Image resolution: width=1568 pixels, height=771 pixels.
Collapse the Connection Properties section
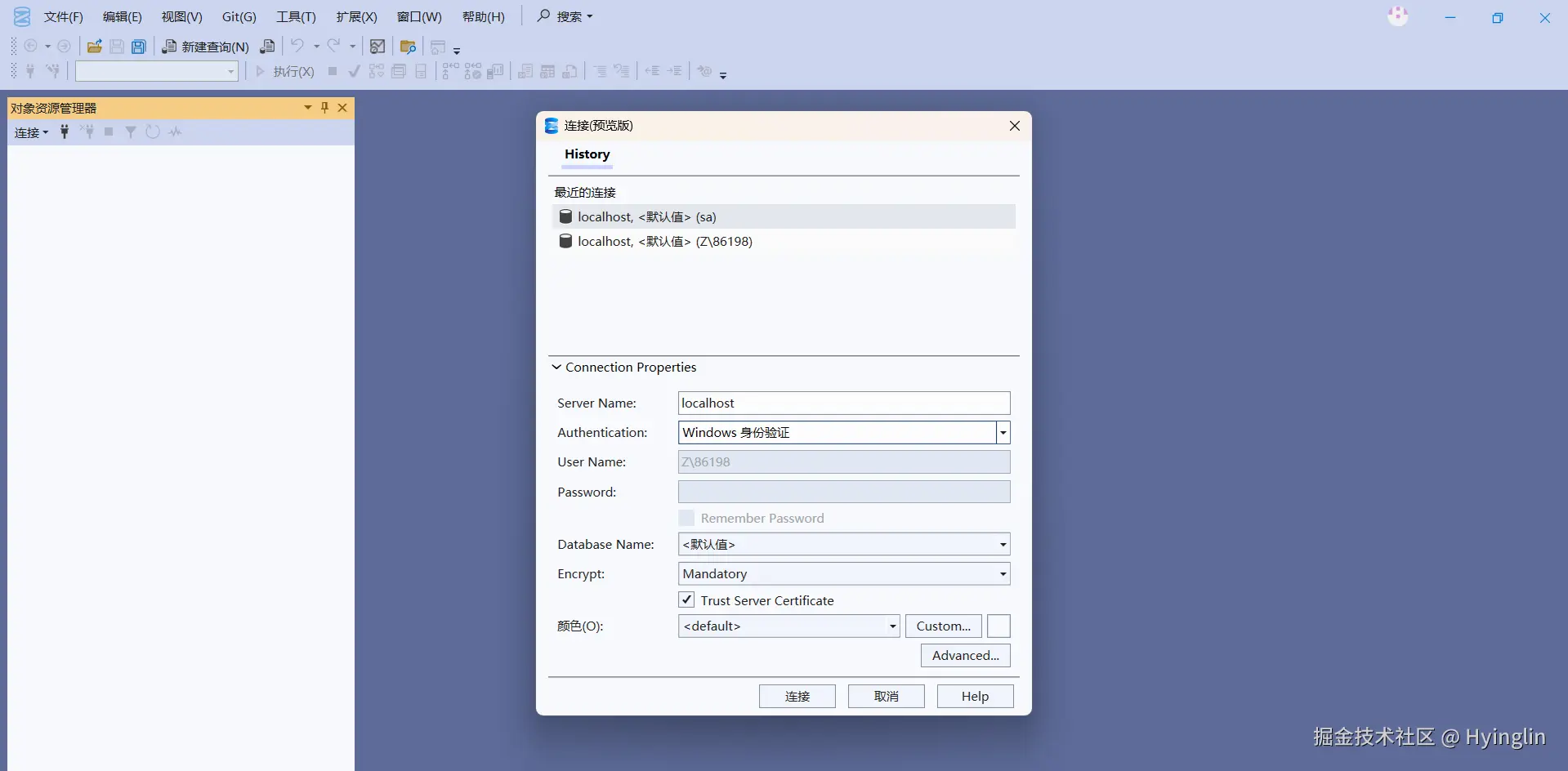point(556,367)
